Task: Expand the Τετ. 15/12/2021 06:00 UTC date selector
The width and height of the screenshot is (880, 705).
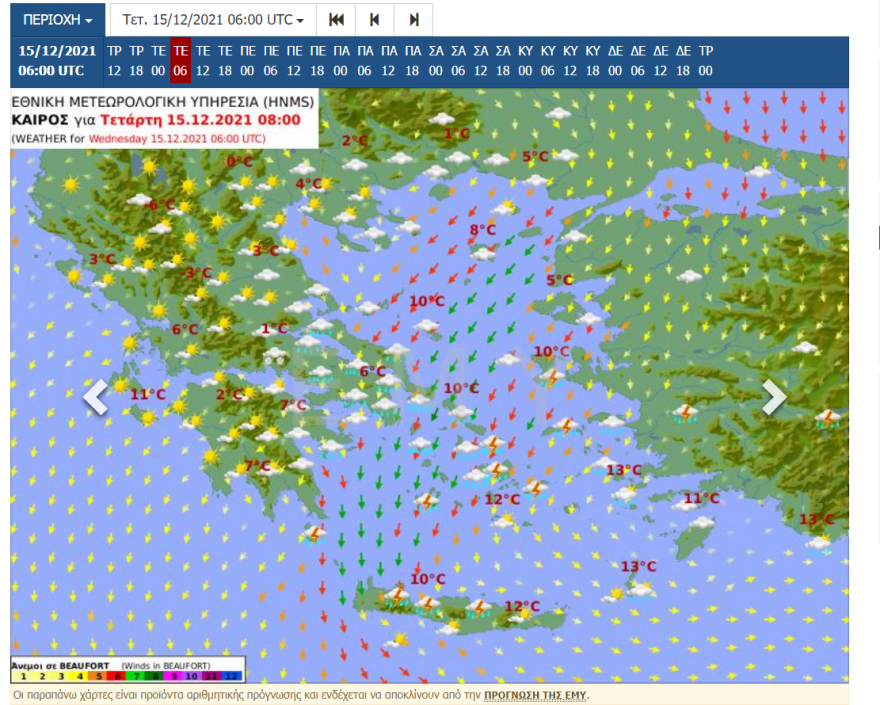Action: [213, 20]
